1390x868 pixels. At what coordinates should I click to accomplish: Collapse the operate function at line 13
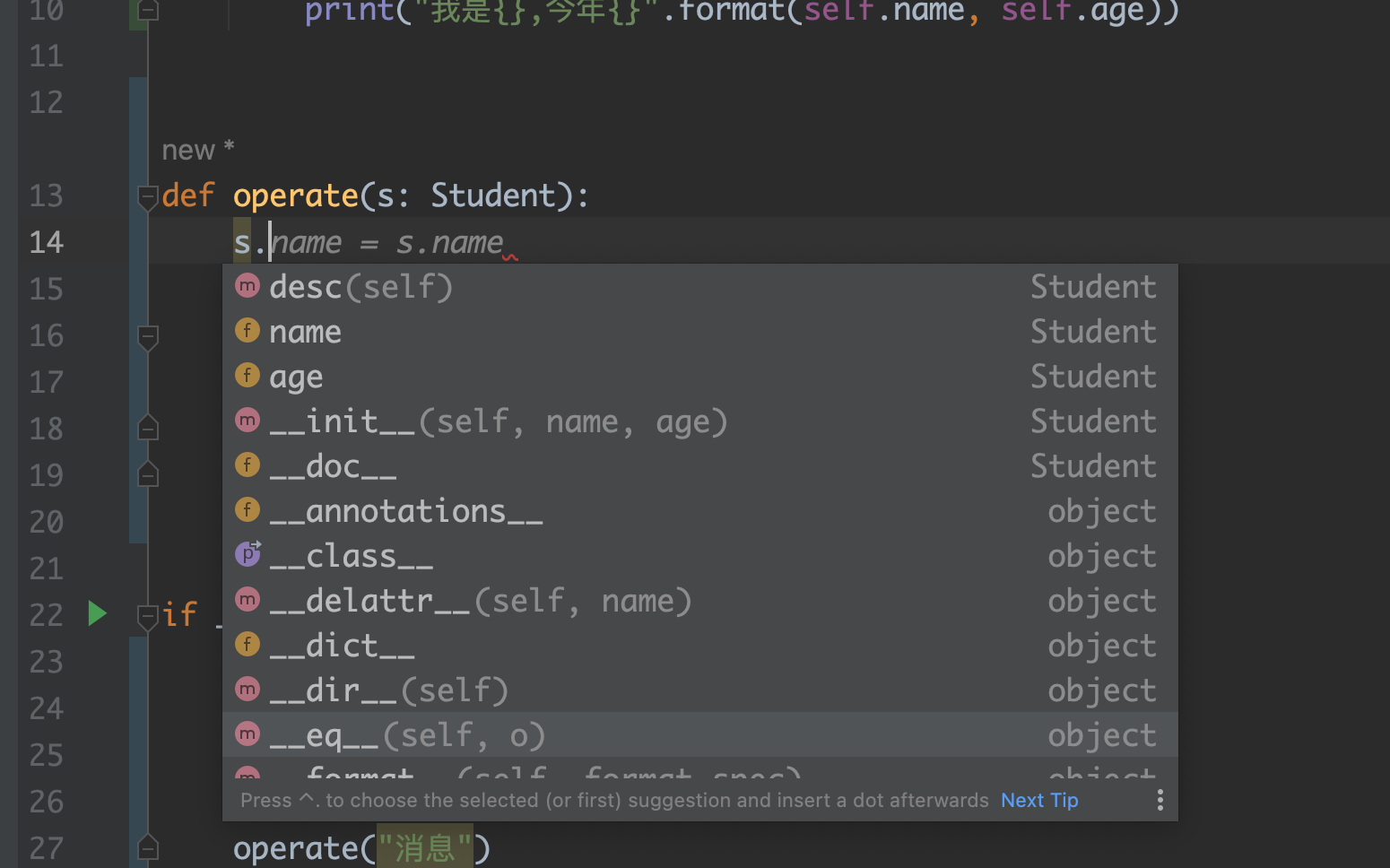click(x=148, y=196)
